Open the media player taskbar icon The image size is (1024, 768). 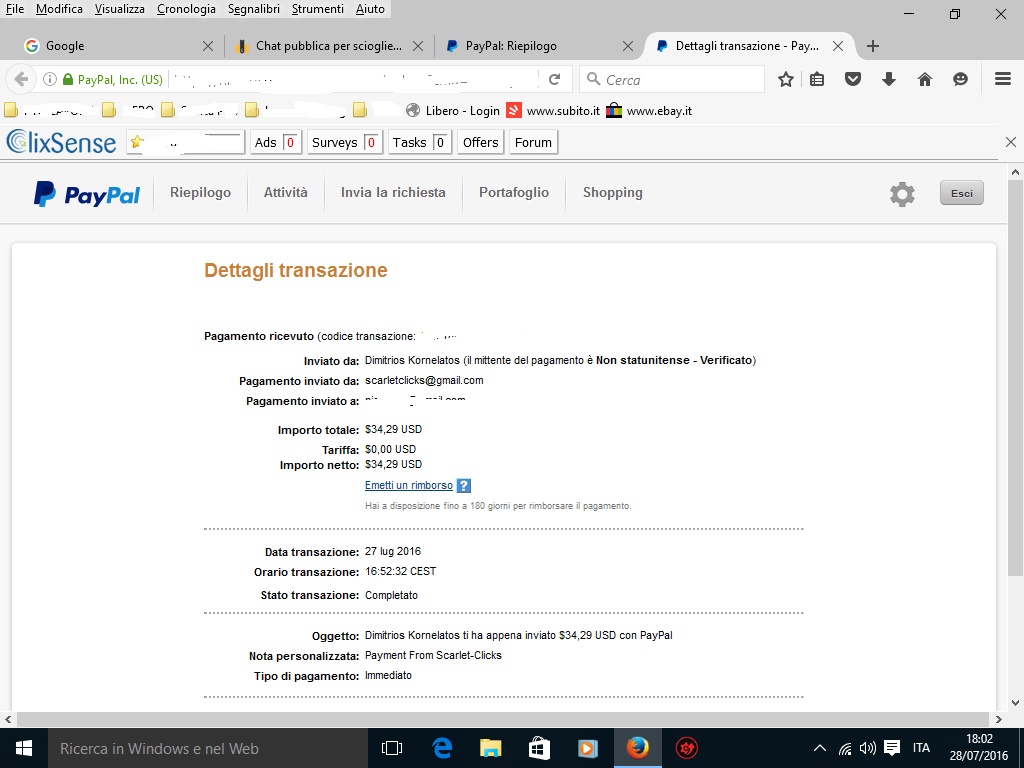[588, 748]
